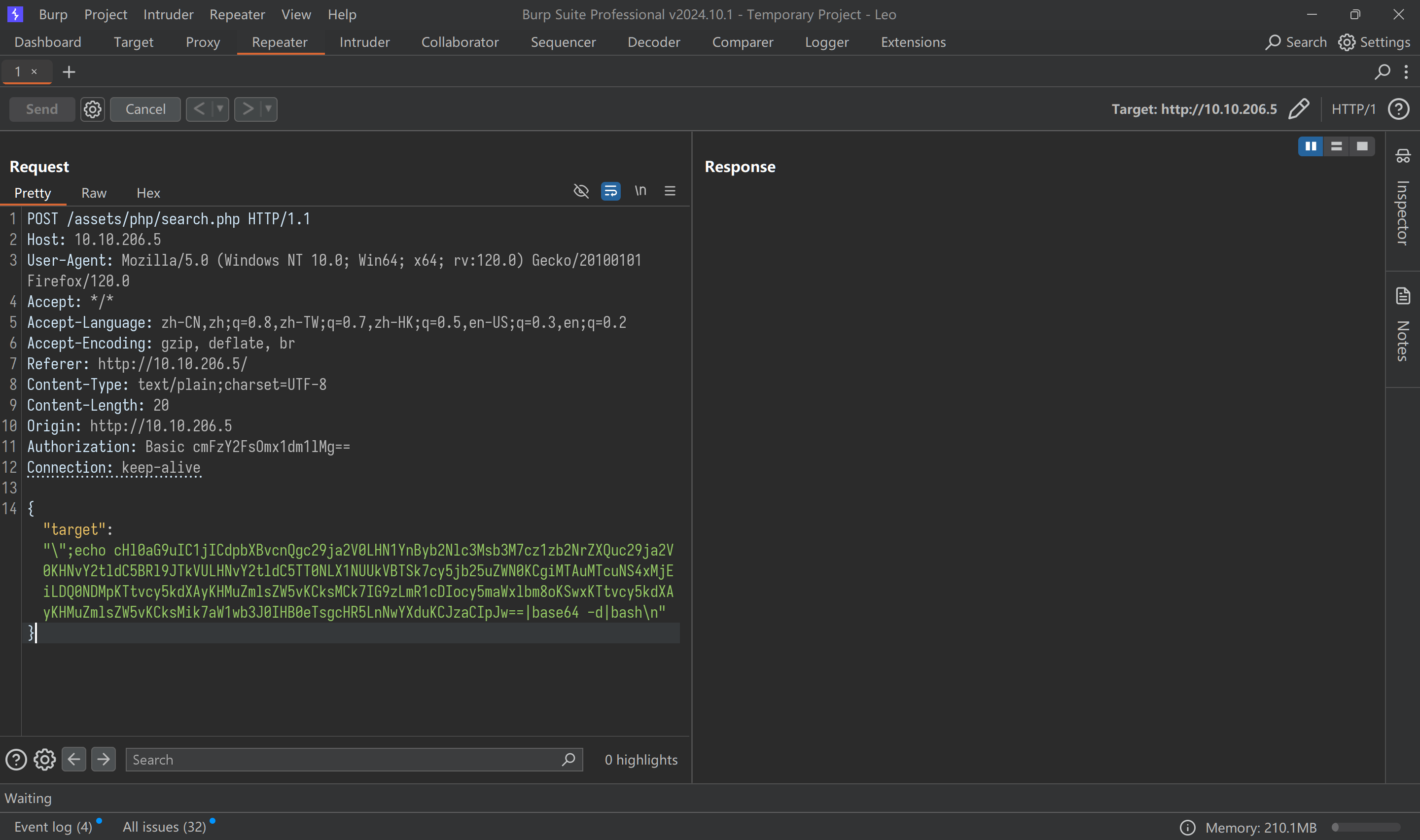The image size is (1420, 840).
Task: Switch to Proxy tab
Action: [203, 42]
